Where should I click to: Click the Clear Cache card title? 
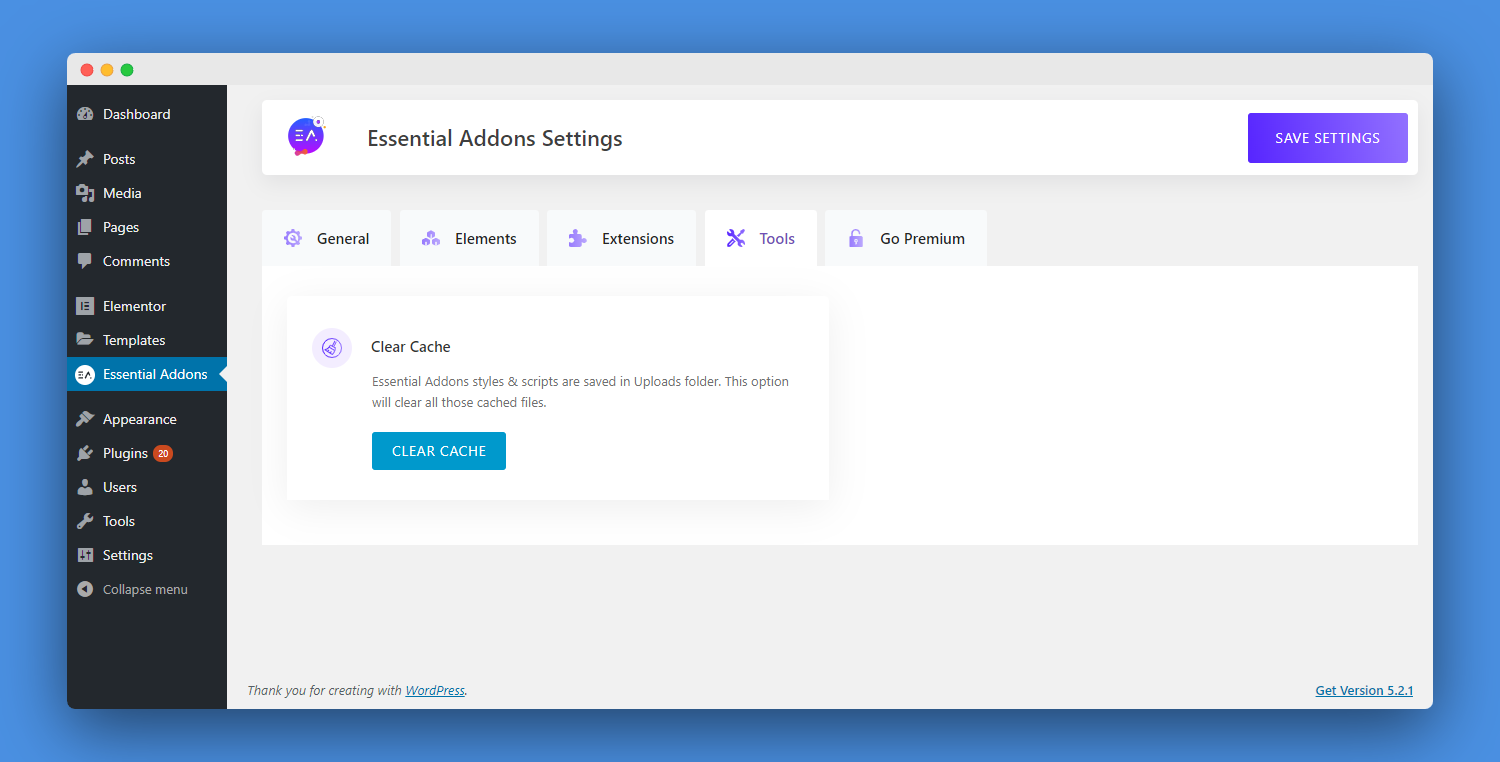[x=411, y=347]
